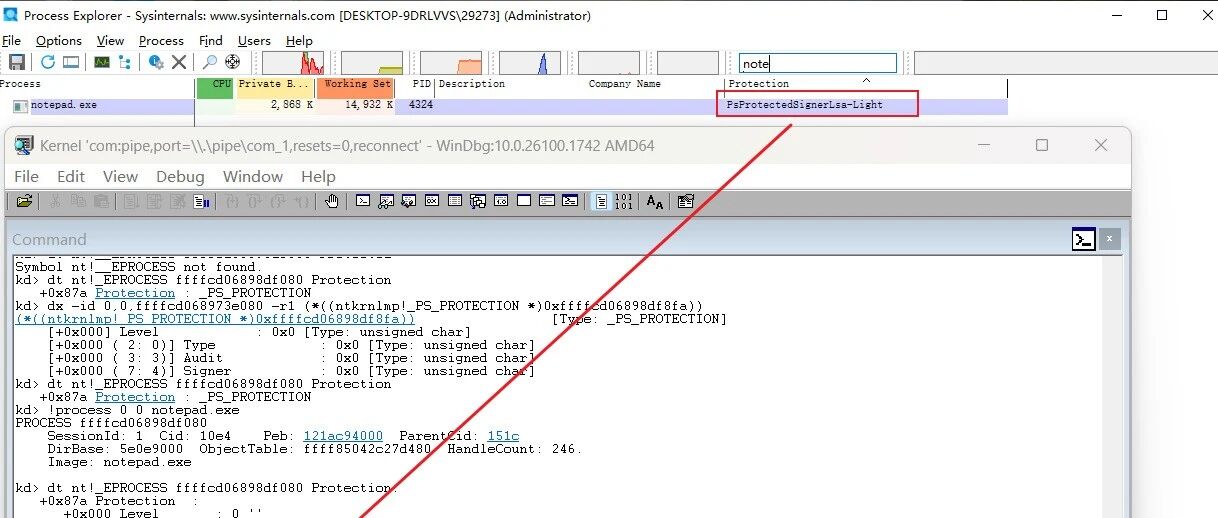Screen dimensions: 1218x518
Task: Open the Watch window toolbar icon
Action: (x=386, y=201)
